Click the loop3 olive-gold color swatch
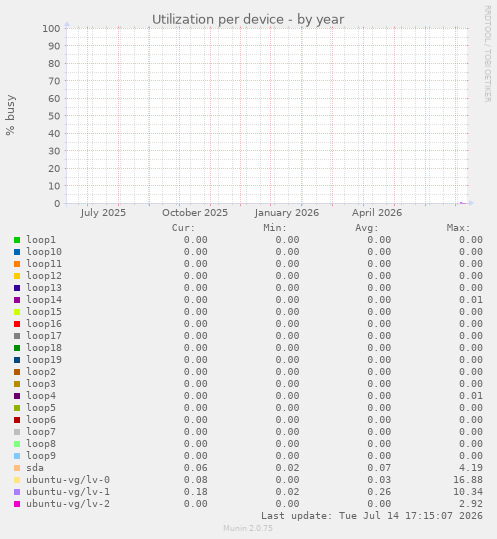 click(17, 384)
